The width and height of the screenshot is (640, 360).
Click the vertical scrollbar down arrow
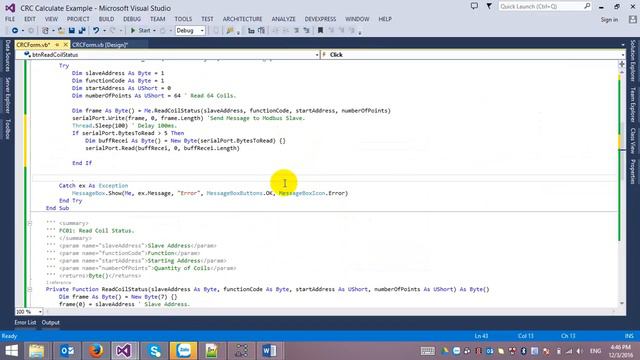coord(622,303)
